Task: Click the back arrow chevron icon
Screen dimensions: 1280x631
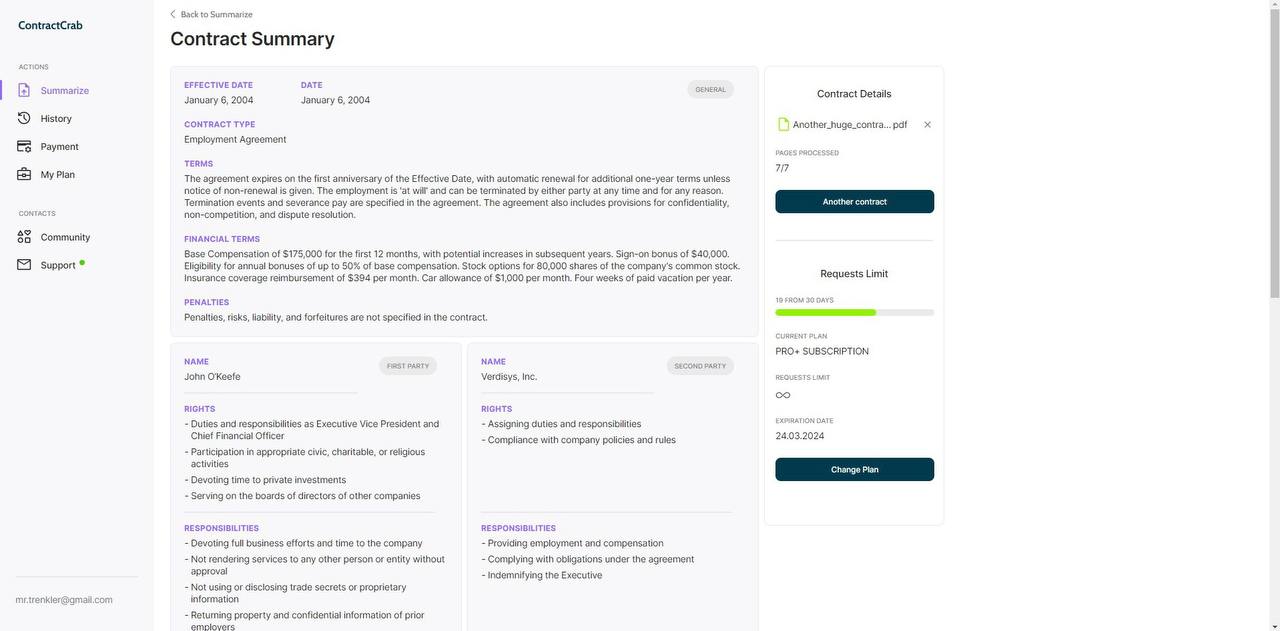Action: (x=173, y=14)
